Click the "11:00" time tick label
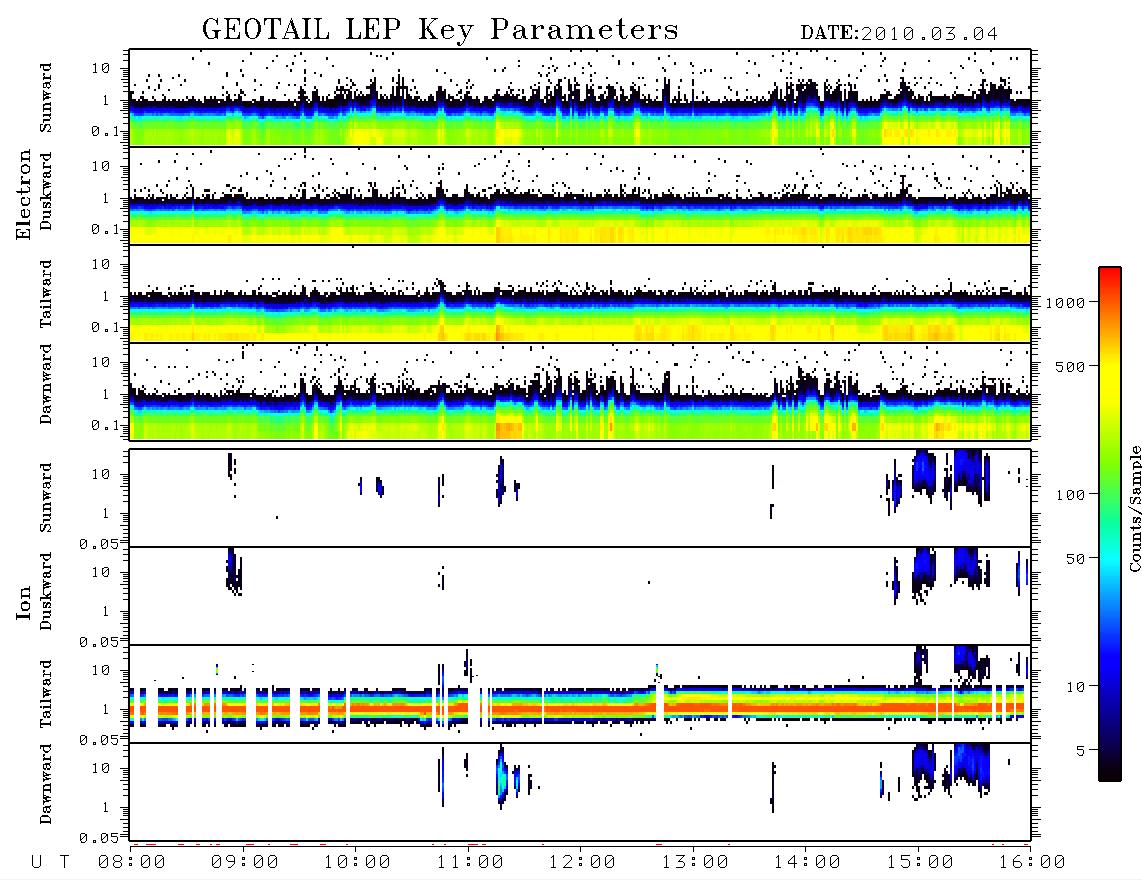 pos(470,862)
